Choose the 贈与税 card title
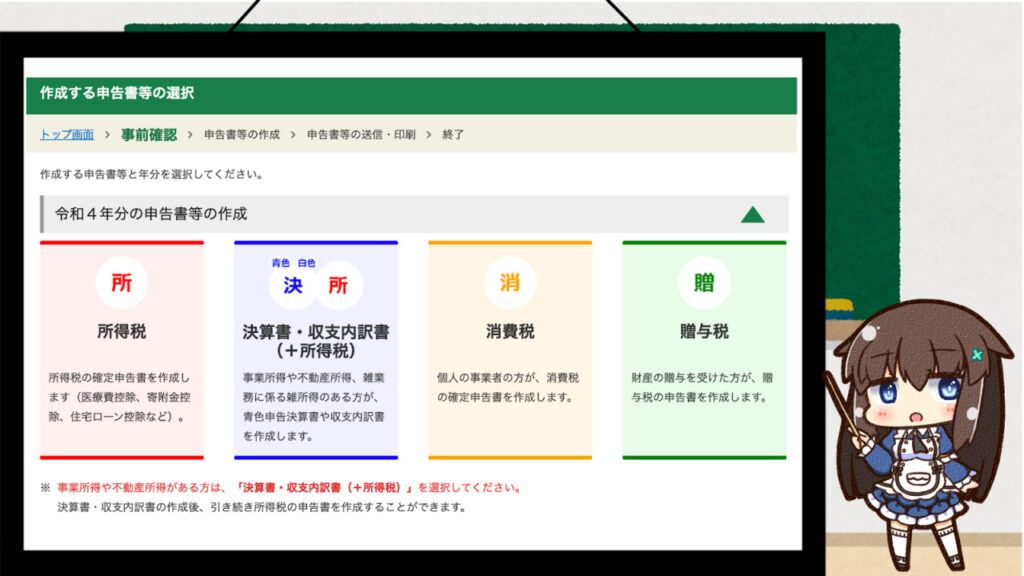 tap(704, 331)
